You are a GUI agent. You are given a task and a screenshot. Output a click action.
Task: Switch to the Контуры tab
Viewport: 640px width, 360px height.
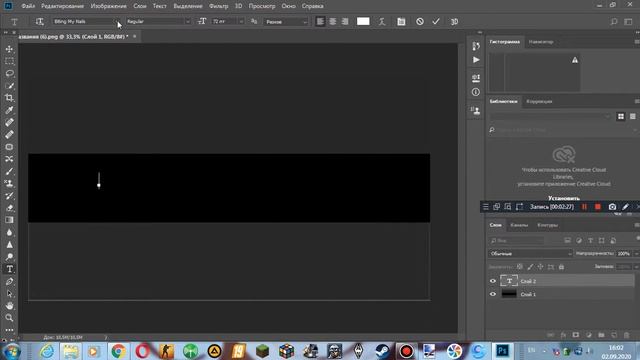(547, 225)
